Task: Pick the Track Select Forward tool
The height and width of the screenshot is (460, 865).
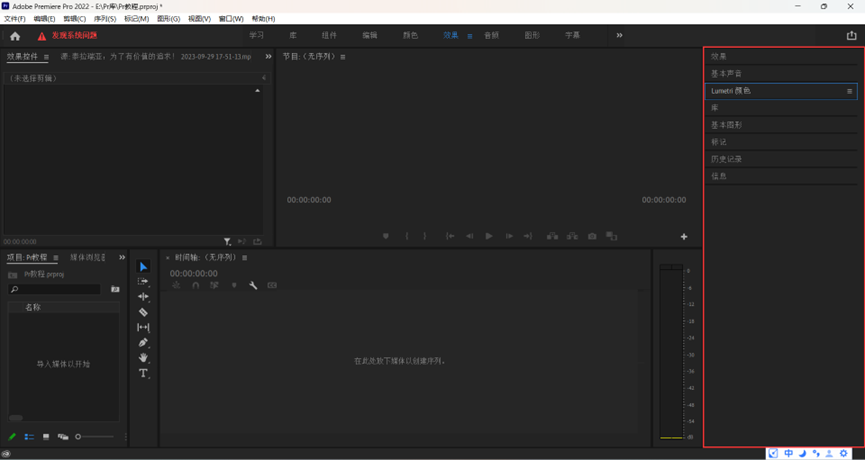Action: click(x=143, y=282)
